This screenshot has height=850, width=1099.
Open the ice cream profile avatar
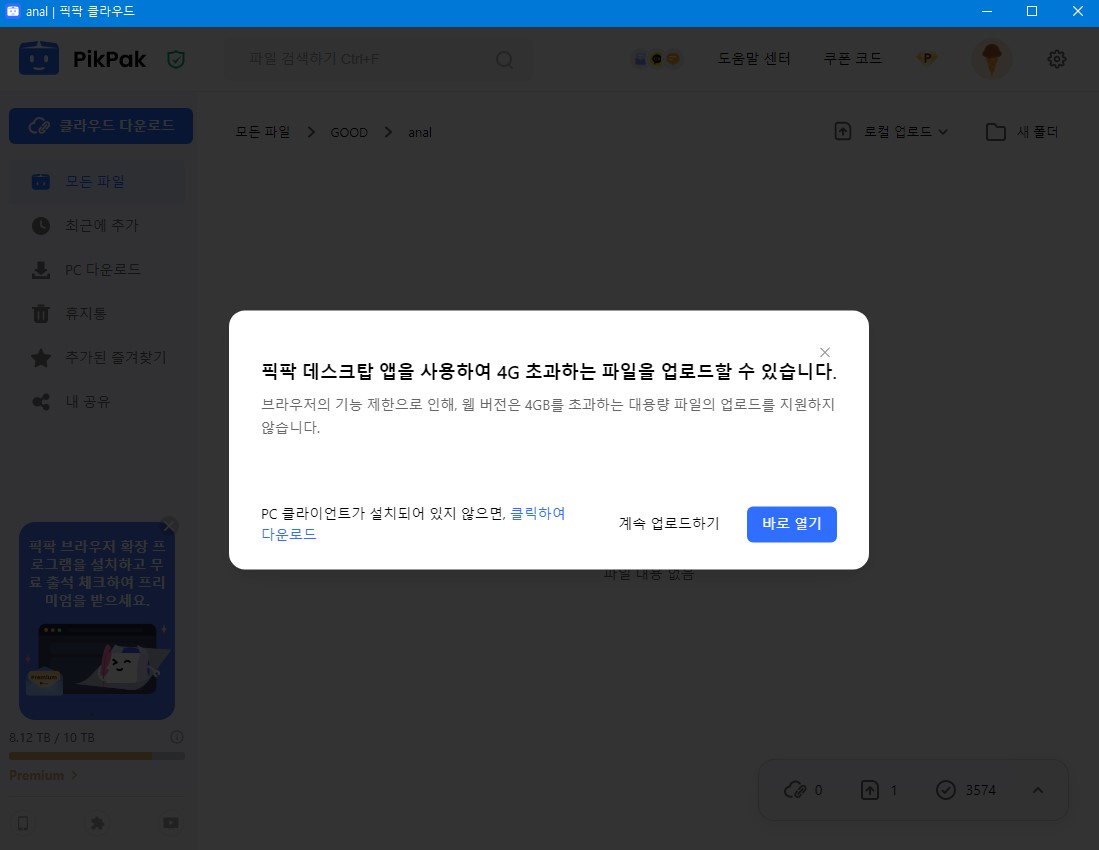991,59
